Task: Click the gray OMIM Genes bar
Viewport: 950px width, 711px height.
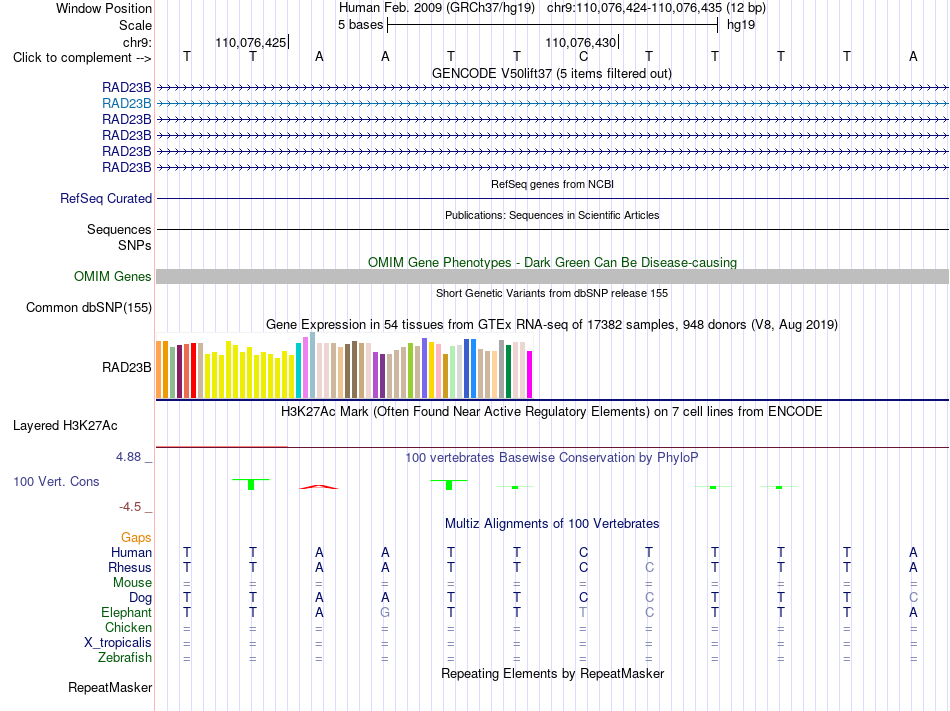Action: (552, 277)
